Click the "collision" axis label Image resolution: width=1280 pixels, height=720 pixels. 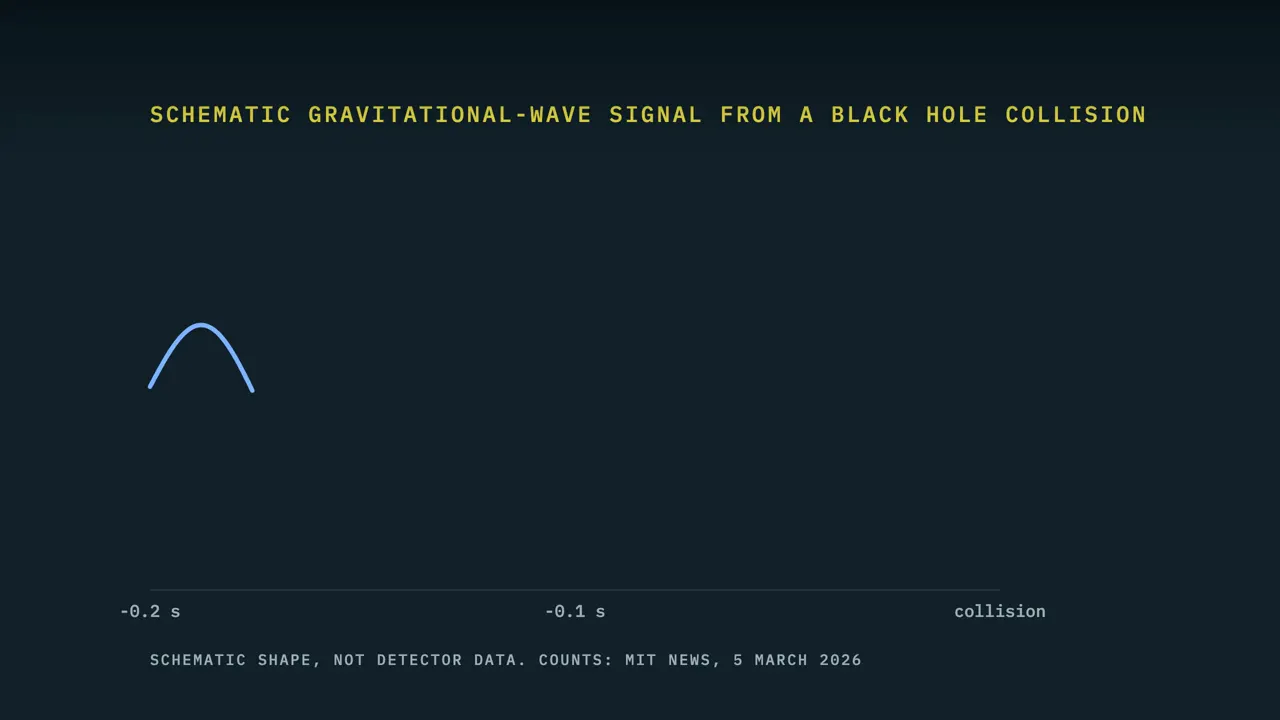1000,611
